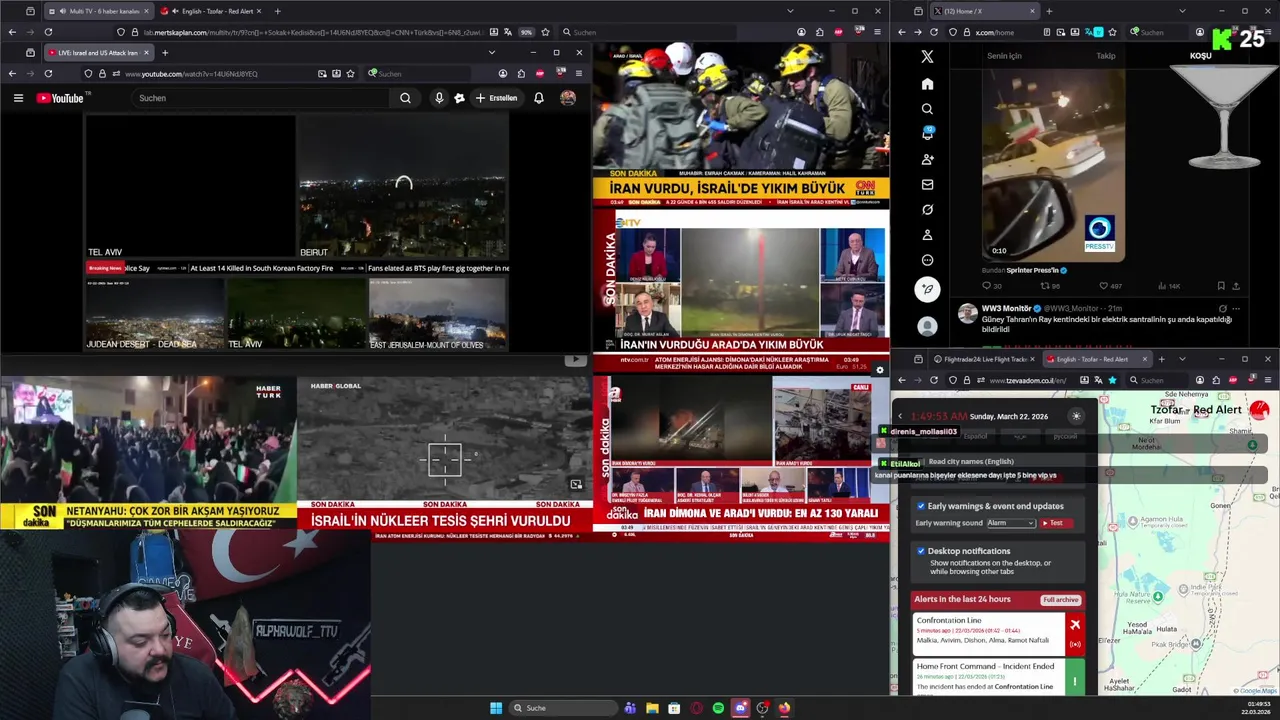Click Tzofar panel back arrow
1280x720 pixels.
tap(900, 416)
